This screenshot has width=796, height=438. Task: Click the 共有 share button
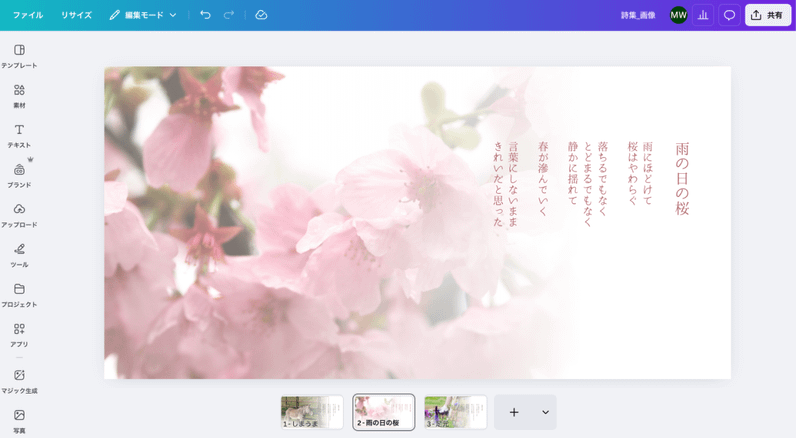(768, 15)
